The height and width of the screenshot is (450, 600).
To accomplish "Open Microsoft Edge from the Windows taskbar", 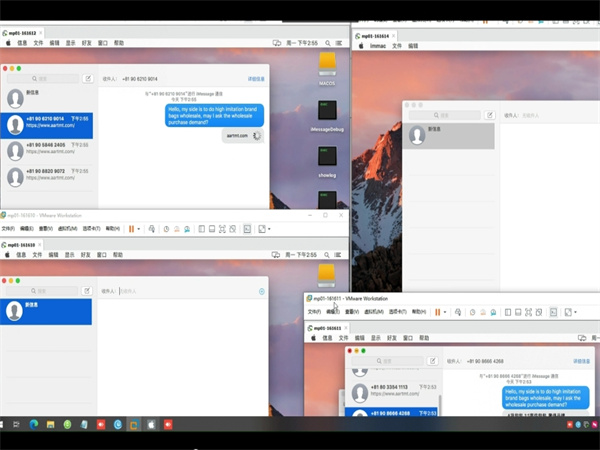I will click(33, 424).
